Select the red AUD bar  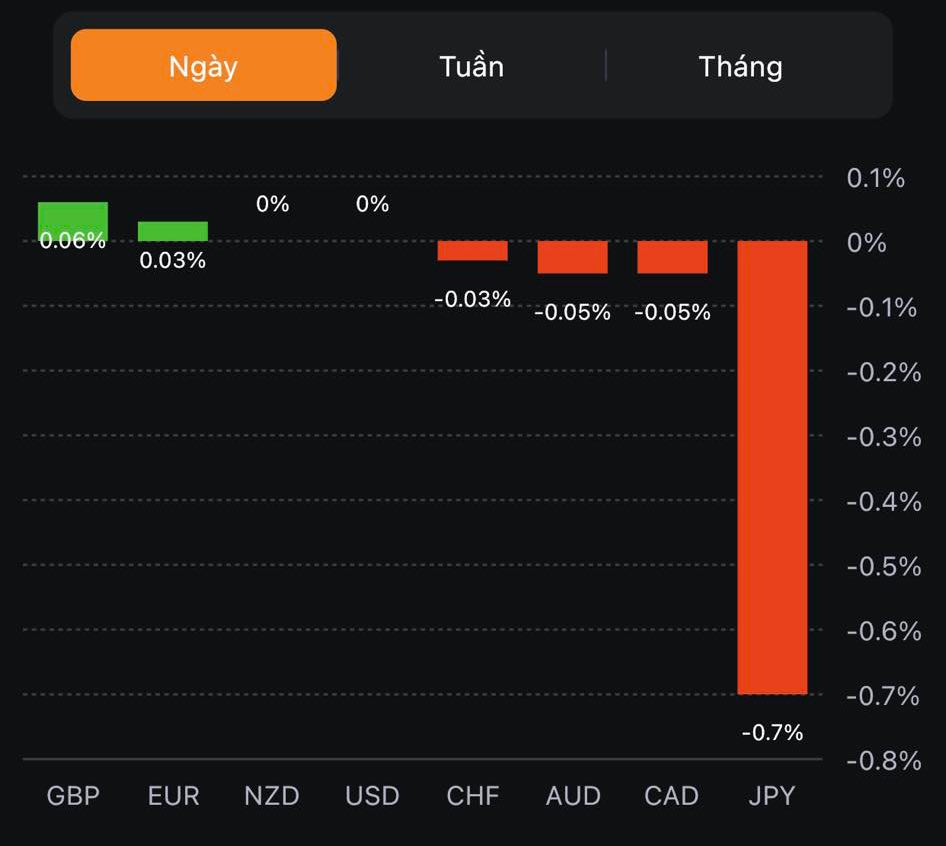click(572, 257)
